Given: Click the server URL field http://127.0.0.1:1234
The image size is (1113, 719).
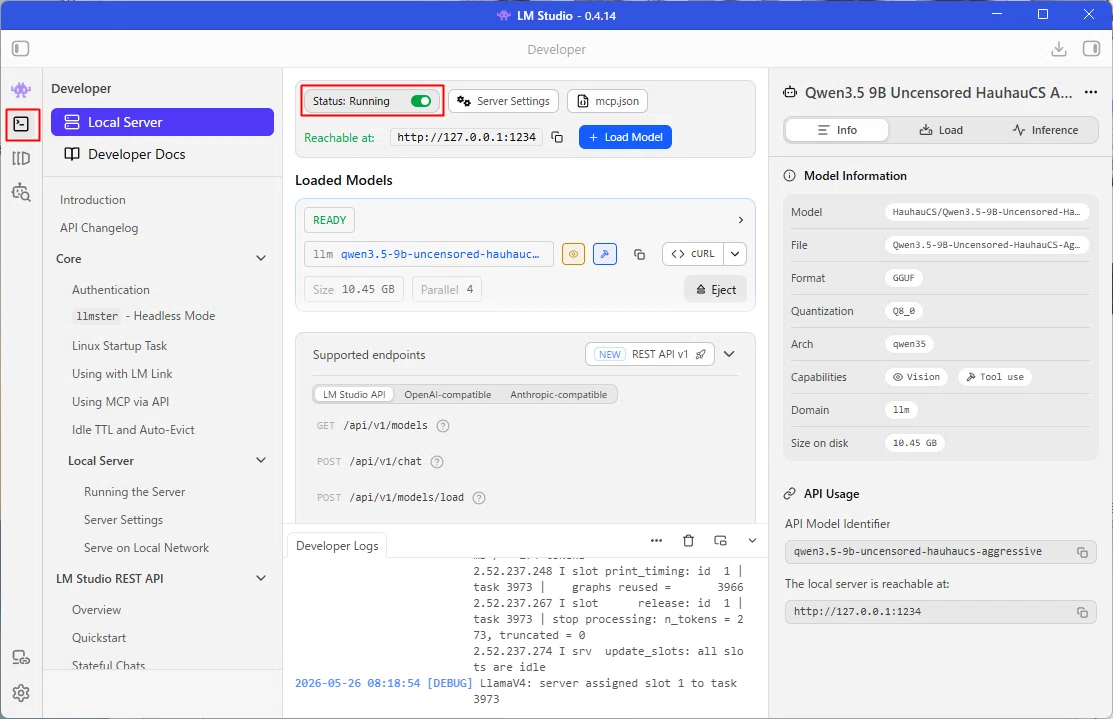Looking at the screenshot, I should pos(466,137).
